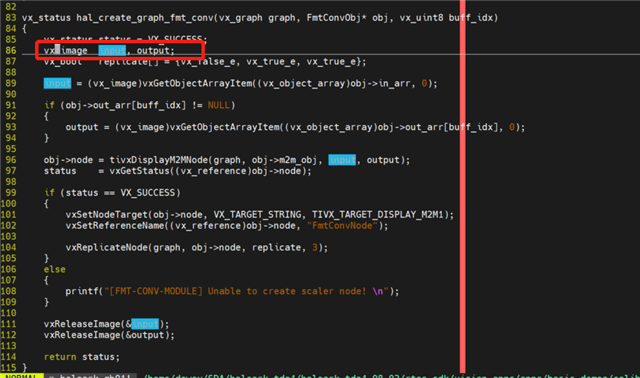
Task: Click status at the start of line 97
Action: click(60, 171)
